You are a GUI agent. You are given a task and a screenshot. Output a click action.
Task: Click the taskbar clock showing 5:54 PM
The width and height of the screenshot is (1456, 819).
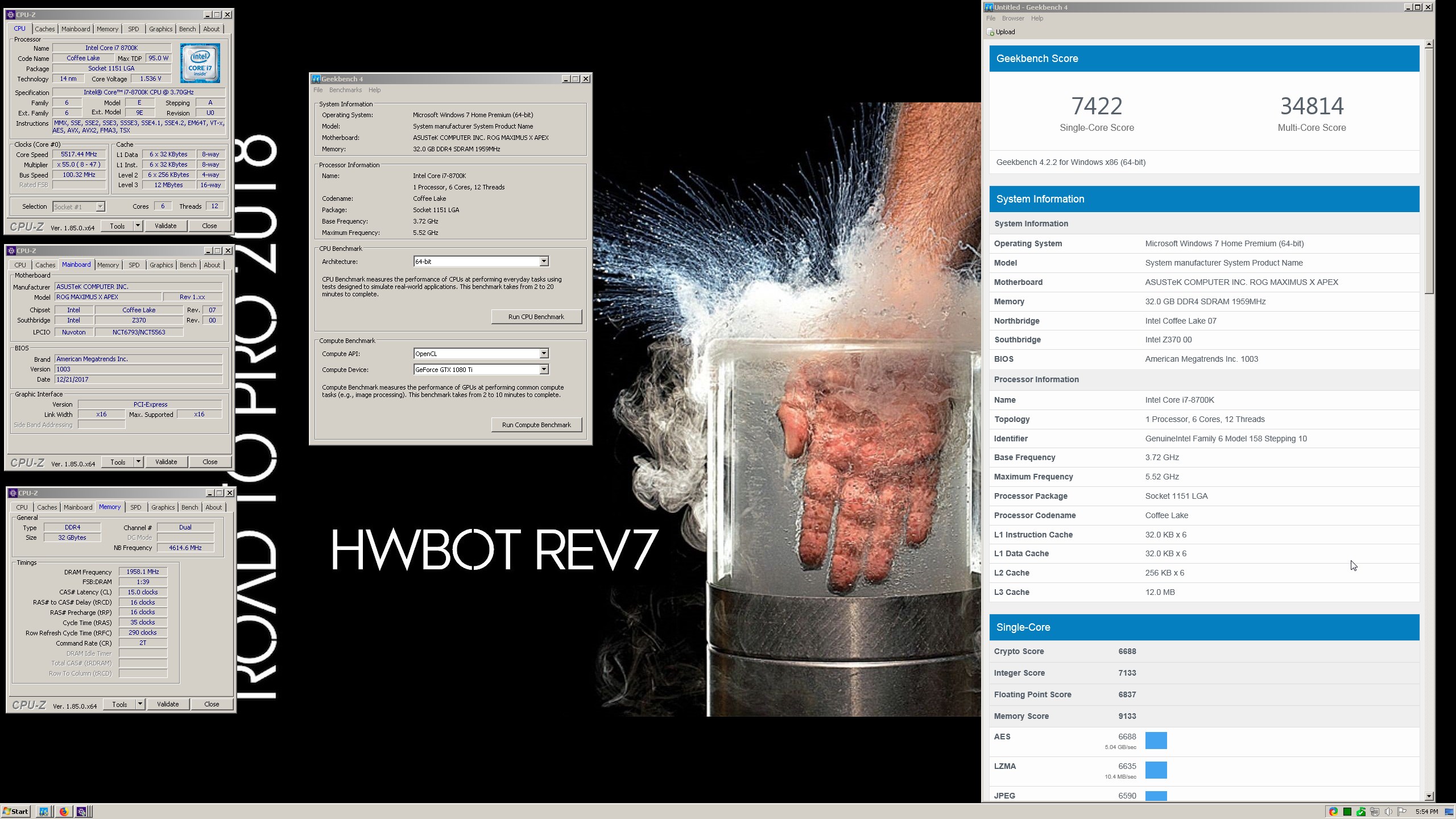[1426, 812]
